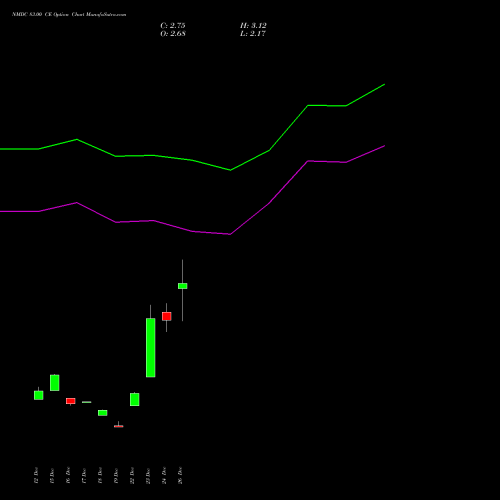Click the high value H: 3.12
Screen dimensions: 500x500
pos(253,26)
